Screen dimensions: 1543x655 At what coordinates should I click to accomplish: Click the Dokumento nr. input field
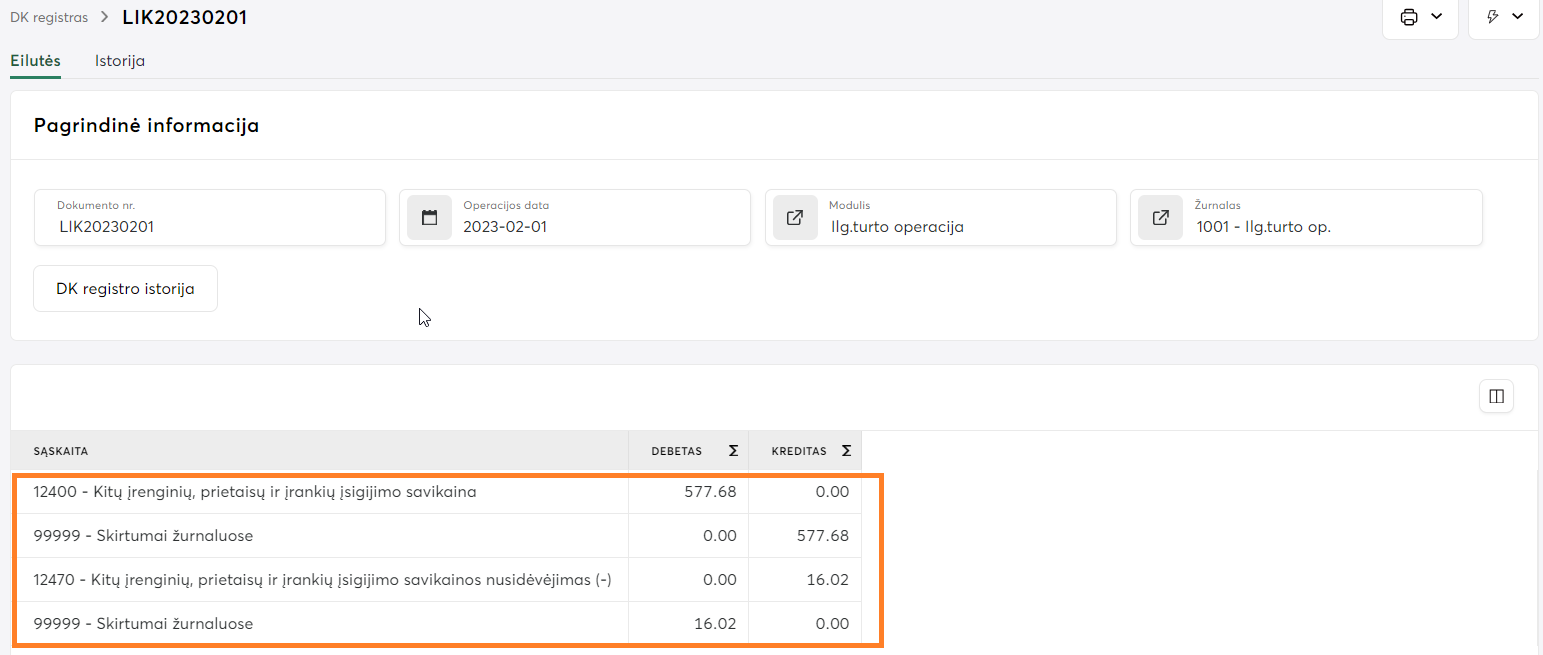210,227
